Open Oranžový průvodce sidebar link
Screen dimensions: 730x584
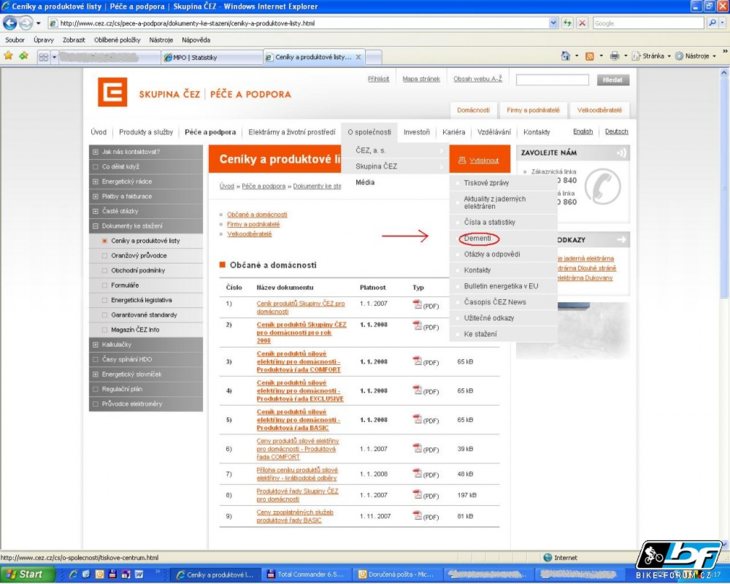139,256
